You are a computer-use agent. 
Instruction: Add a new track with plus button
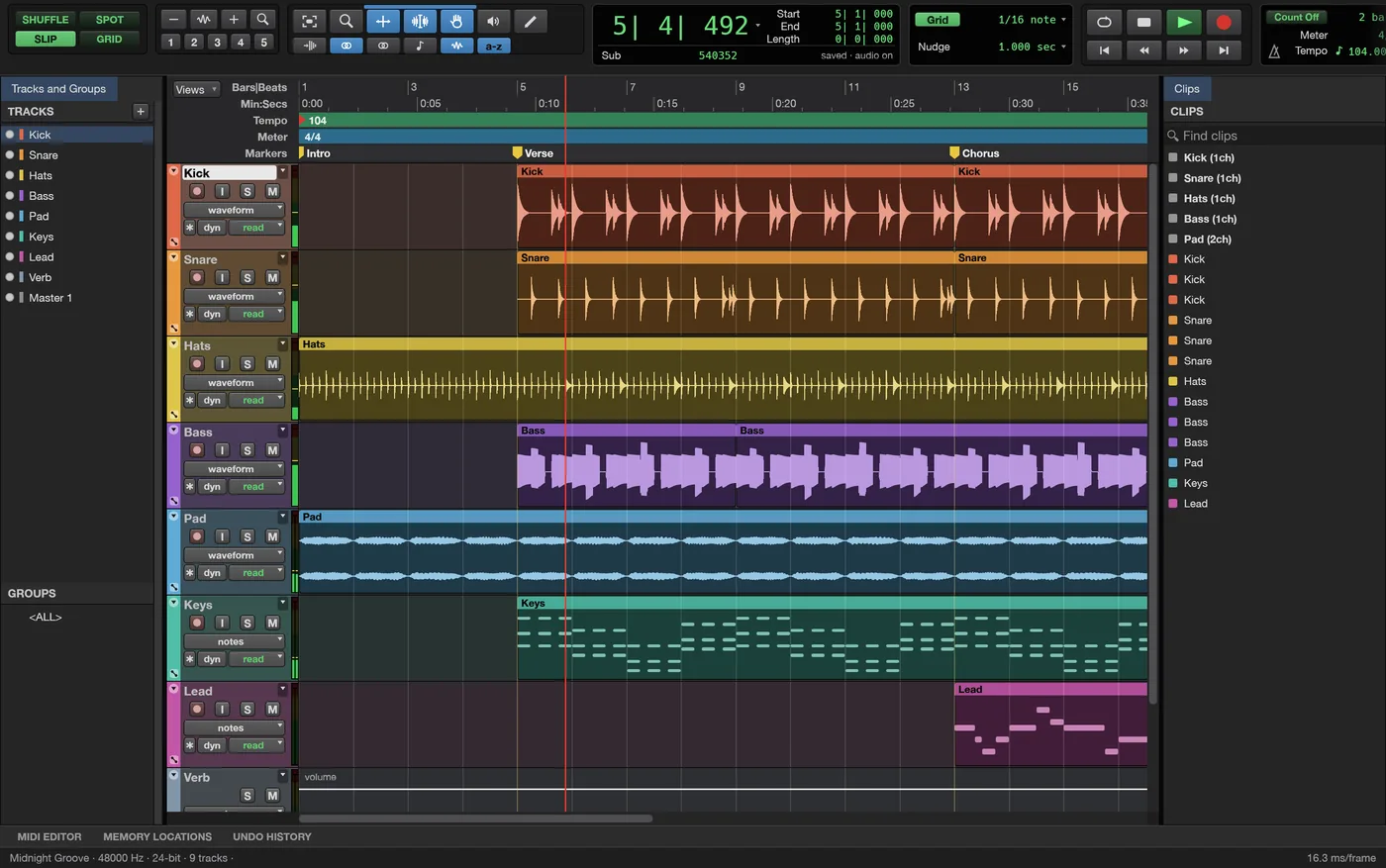point(141,111)
